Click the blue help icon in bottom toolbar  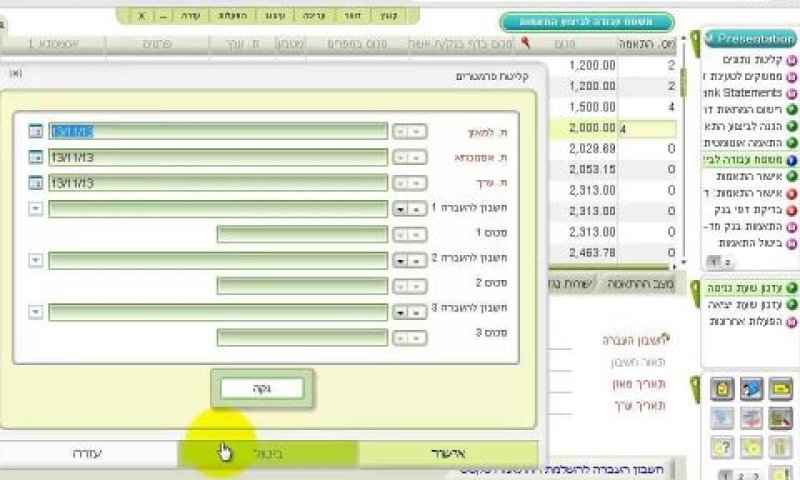click(752, 389)
